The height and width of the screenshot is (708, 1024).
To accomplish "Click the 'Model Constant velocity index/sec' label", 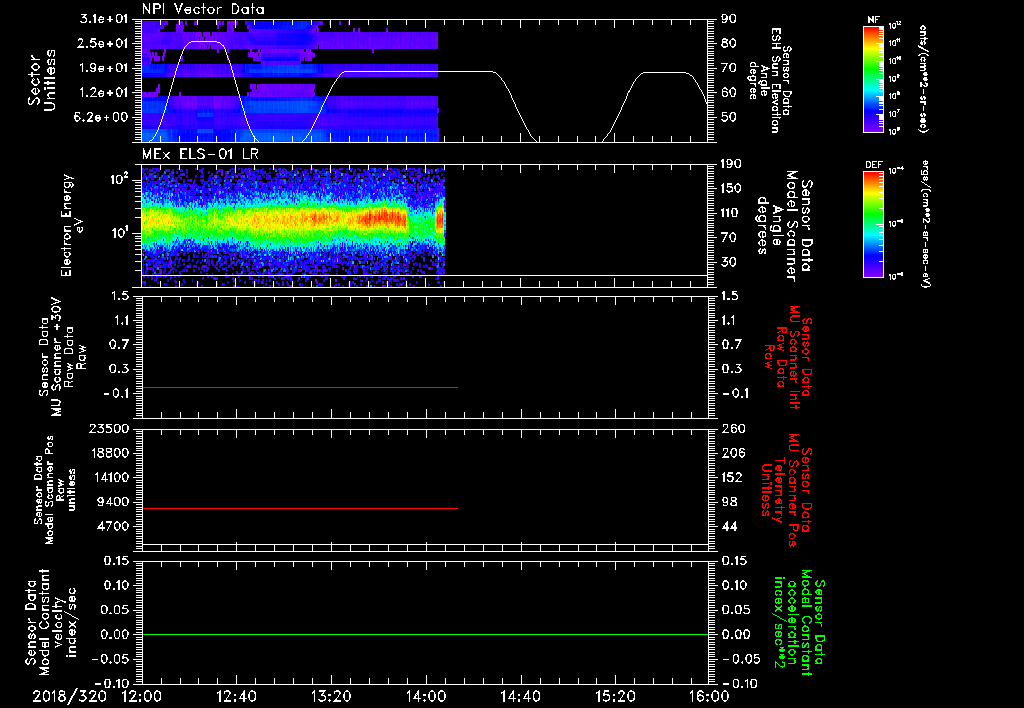I will (57, 623).
